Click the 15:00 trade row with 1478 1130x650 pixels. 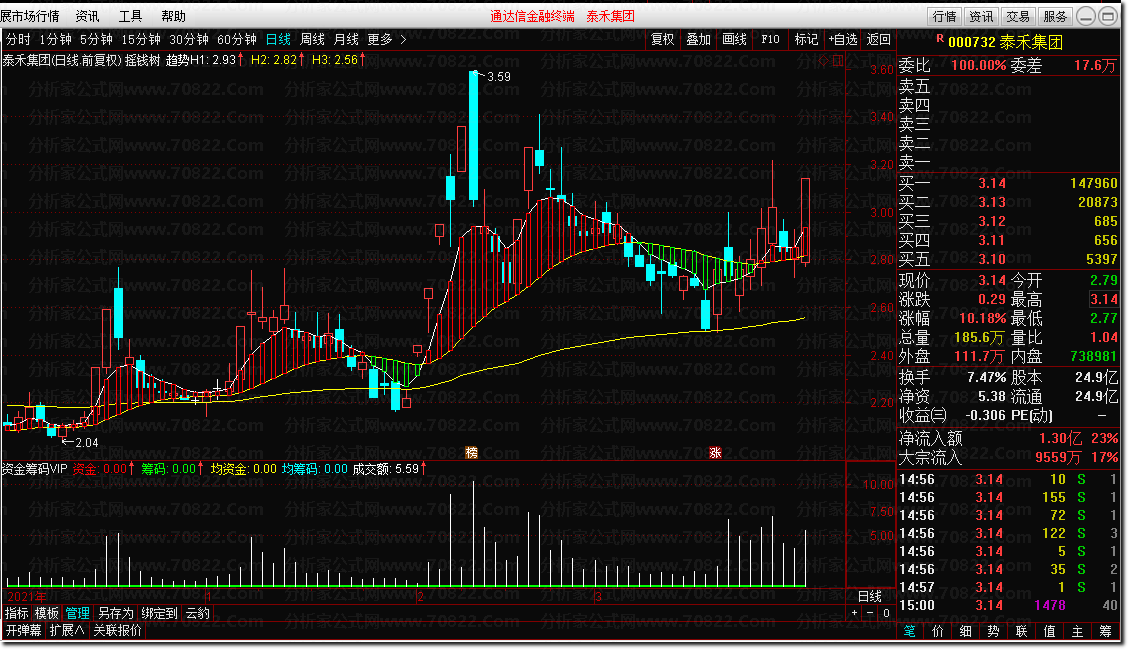[1008, 605]
